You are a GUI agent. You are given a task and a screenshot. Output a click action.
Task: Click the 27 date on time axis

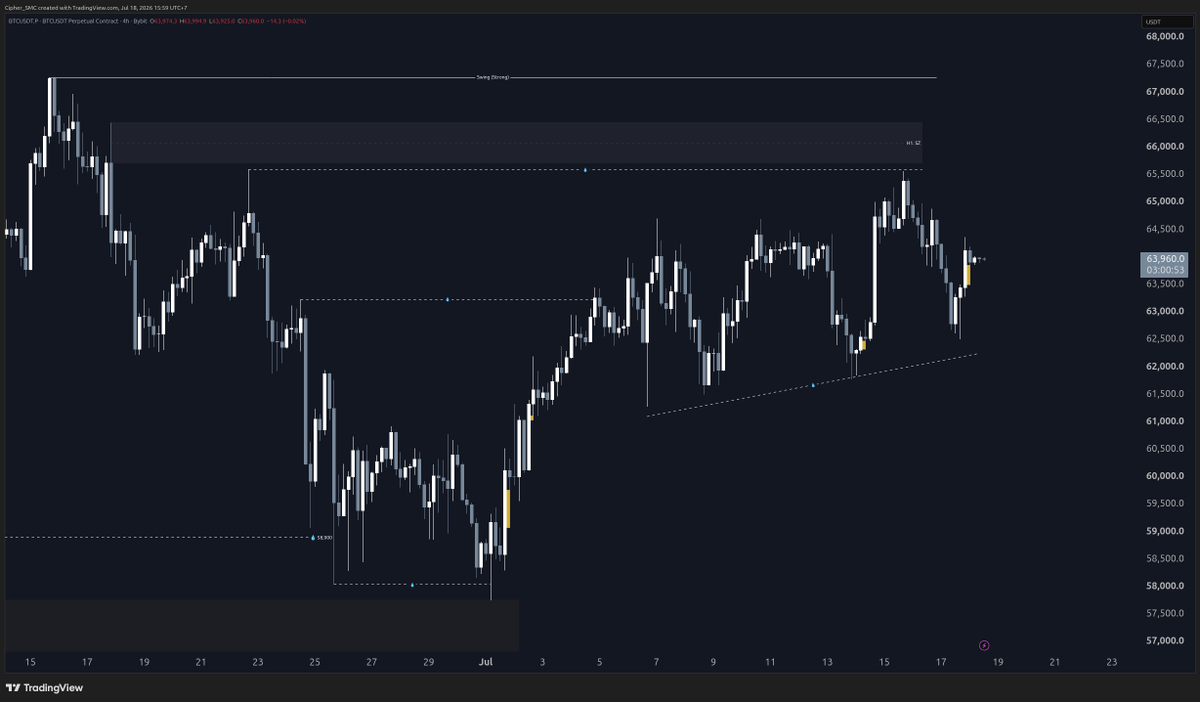coord(372,662)
